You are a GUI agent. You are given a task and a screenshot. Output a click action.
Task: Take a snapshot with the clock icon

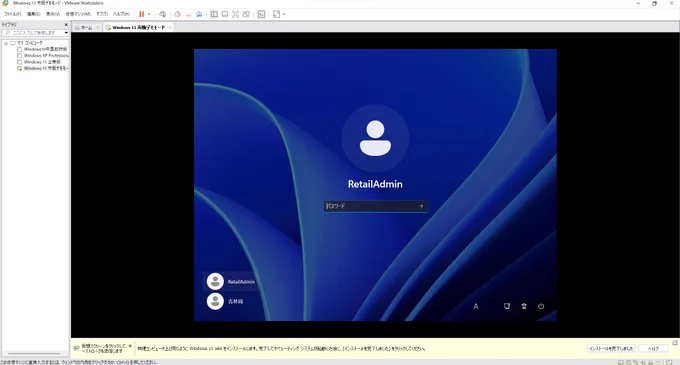pos(178,14)
